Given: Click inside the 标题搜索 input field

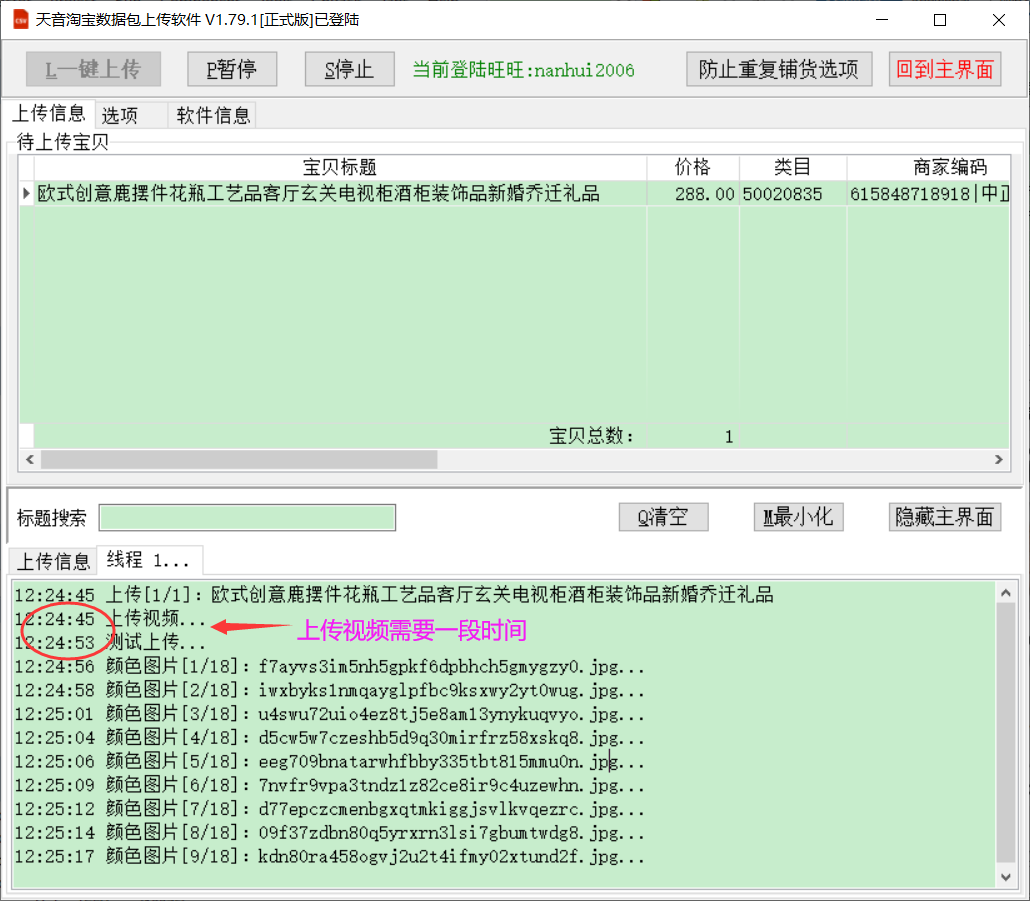Looking at the screenshot, I should (247, 517).
